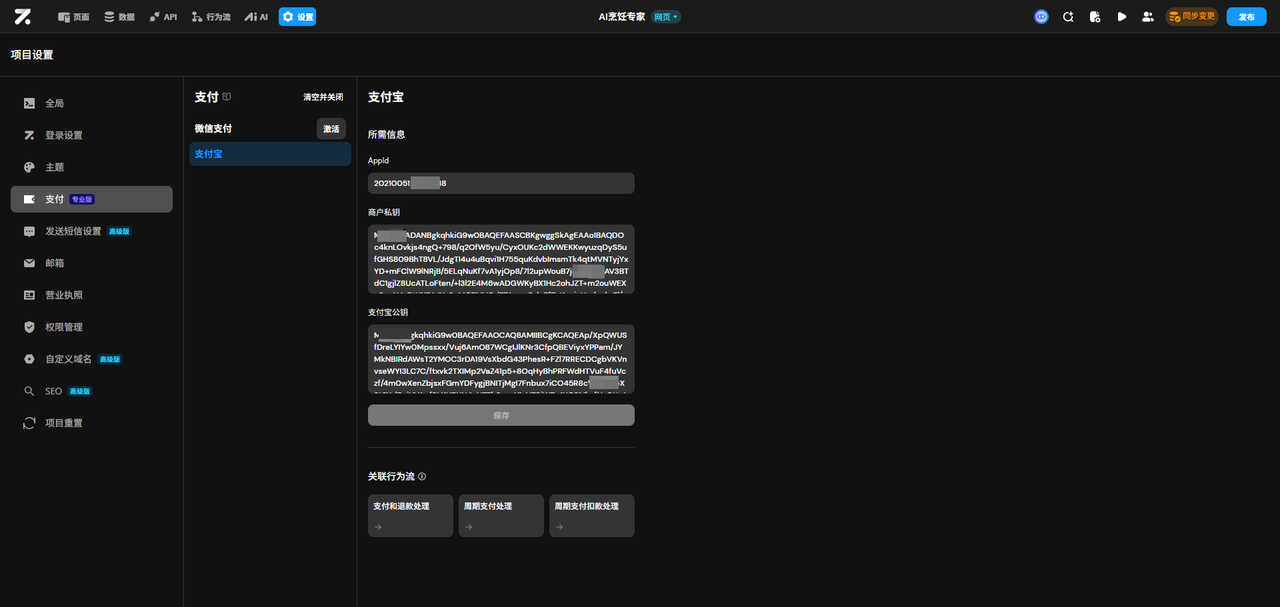Click the 激活 activate button

[x=331, y=129]
